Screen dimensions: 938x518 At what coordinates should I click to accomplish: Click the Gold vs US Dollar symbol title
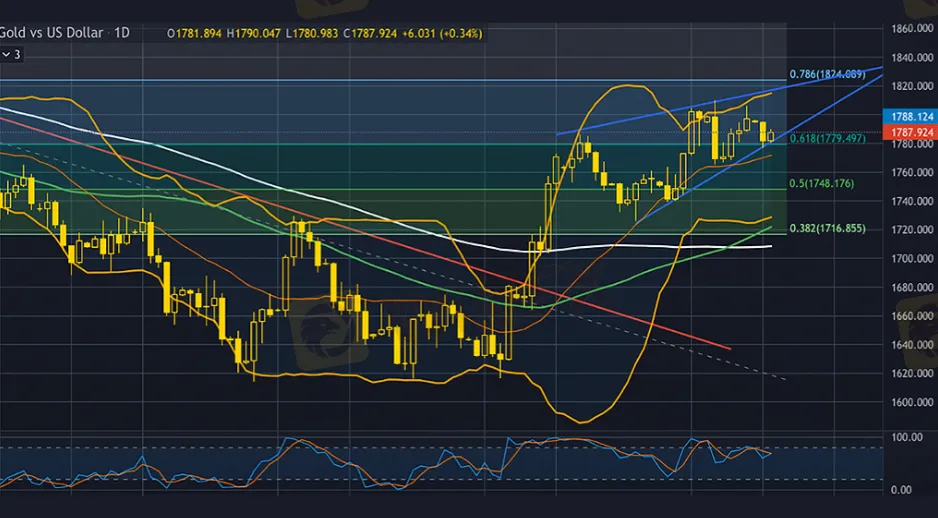pyautogui.click(x=54, y=32)
